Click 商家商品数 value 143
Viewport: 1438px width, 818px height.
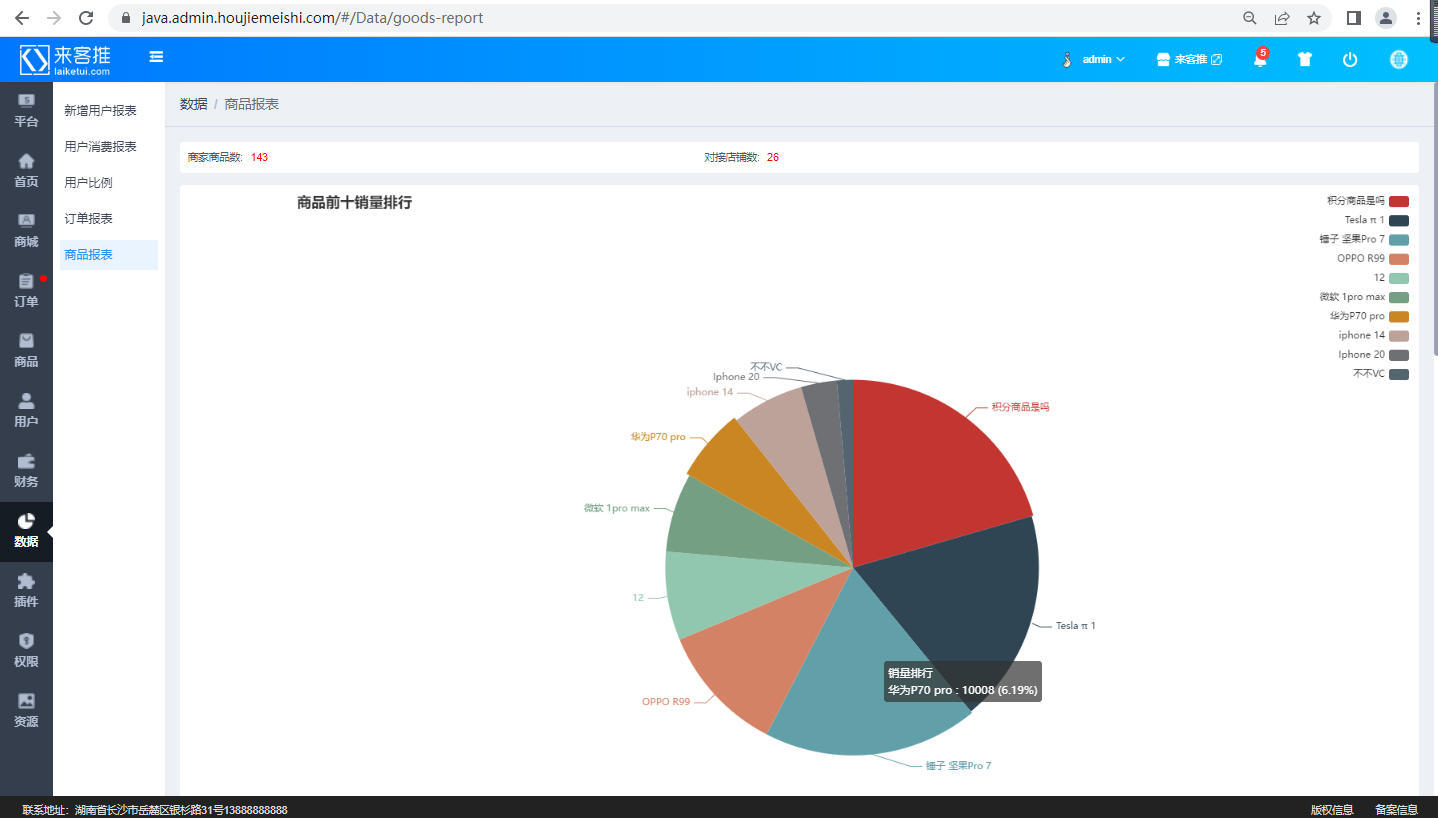coord(259,158)
